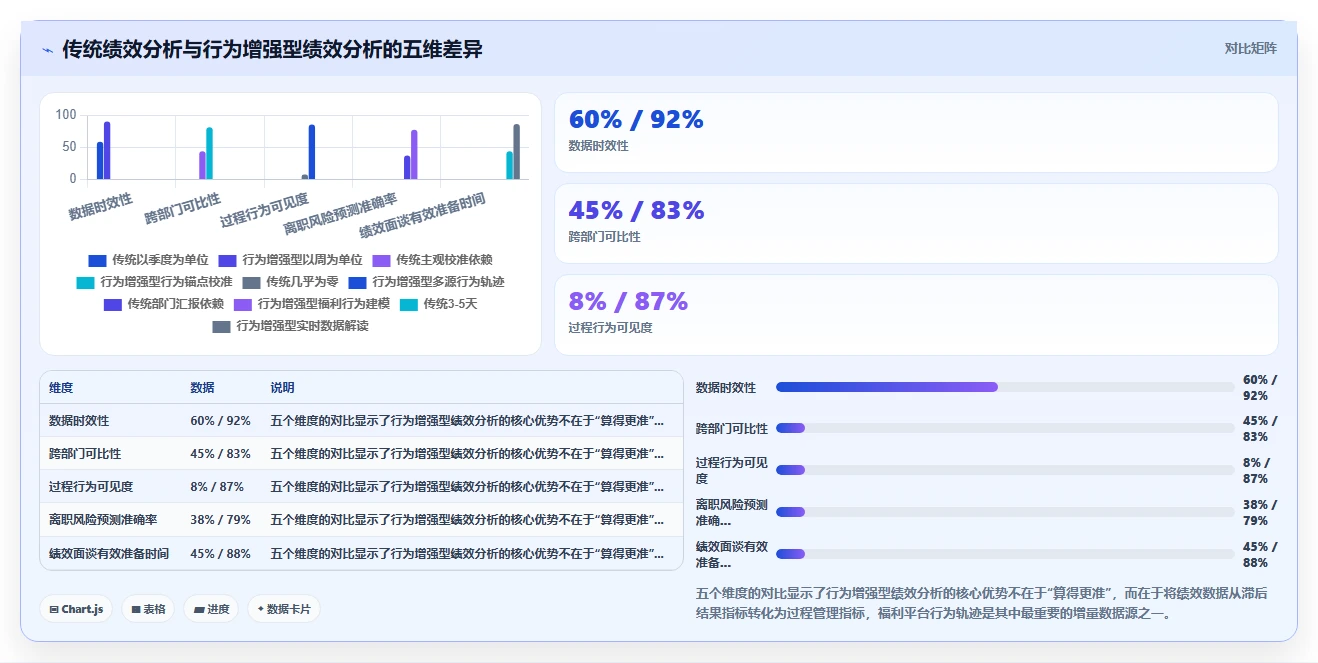Viewport: 1318px width, 663px height.
Task: Click the 表格 chip
Action: 148,609
